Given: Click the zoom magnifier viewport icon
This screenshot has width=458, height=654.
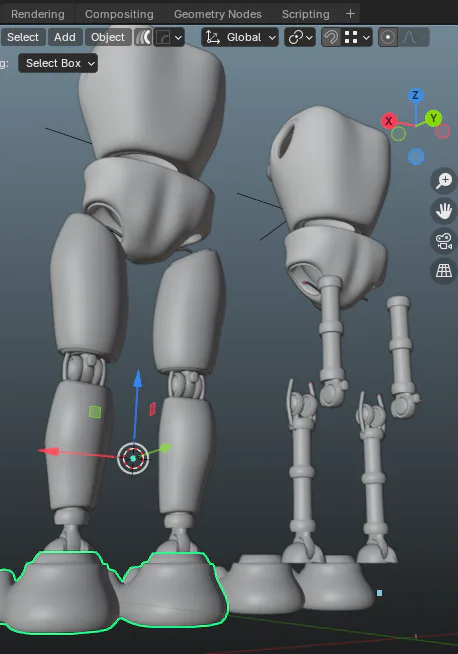Looking at the screenshot, I should (444, 181).
